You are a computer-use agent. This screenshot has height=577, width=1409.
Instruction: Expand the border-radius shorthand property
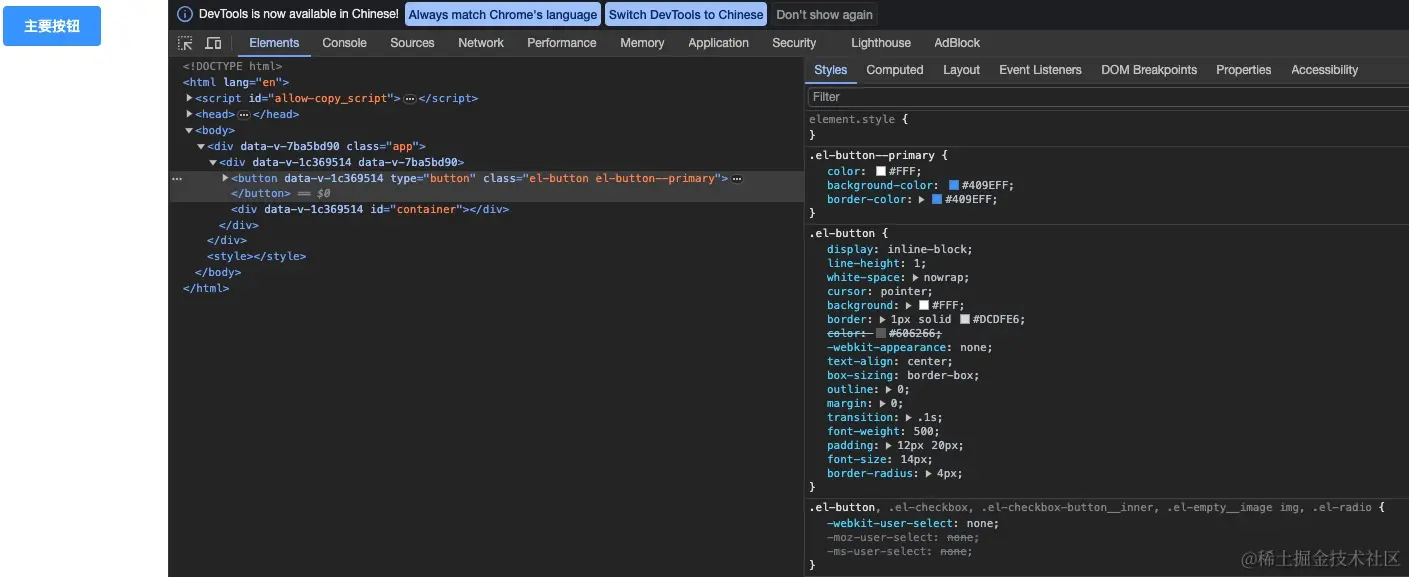coord(928,474)
